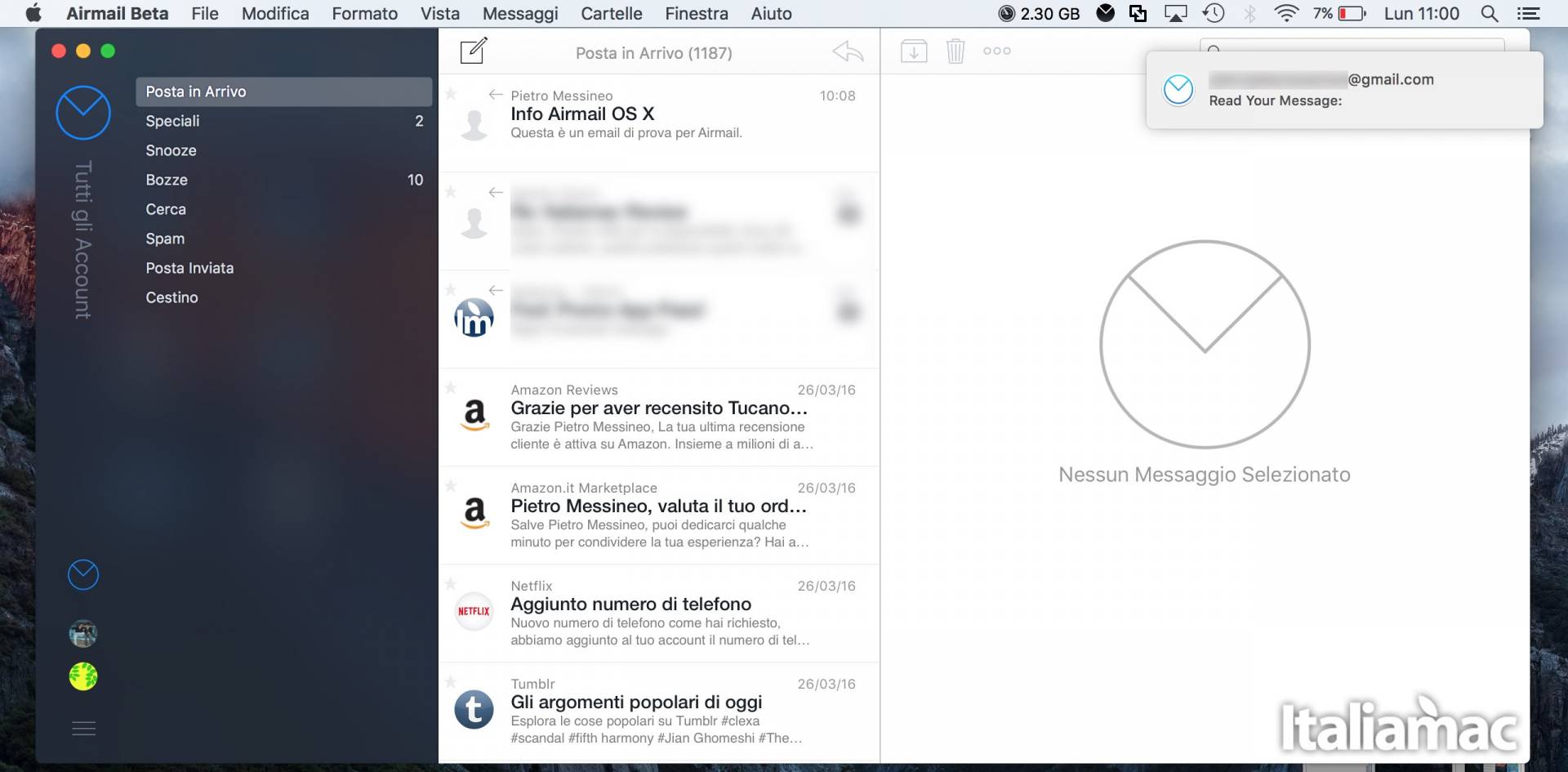Click the Tumblr sender logo
Image resolution: width=1568 pixels, height=772 pixels.
tap(474, 709)
